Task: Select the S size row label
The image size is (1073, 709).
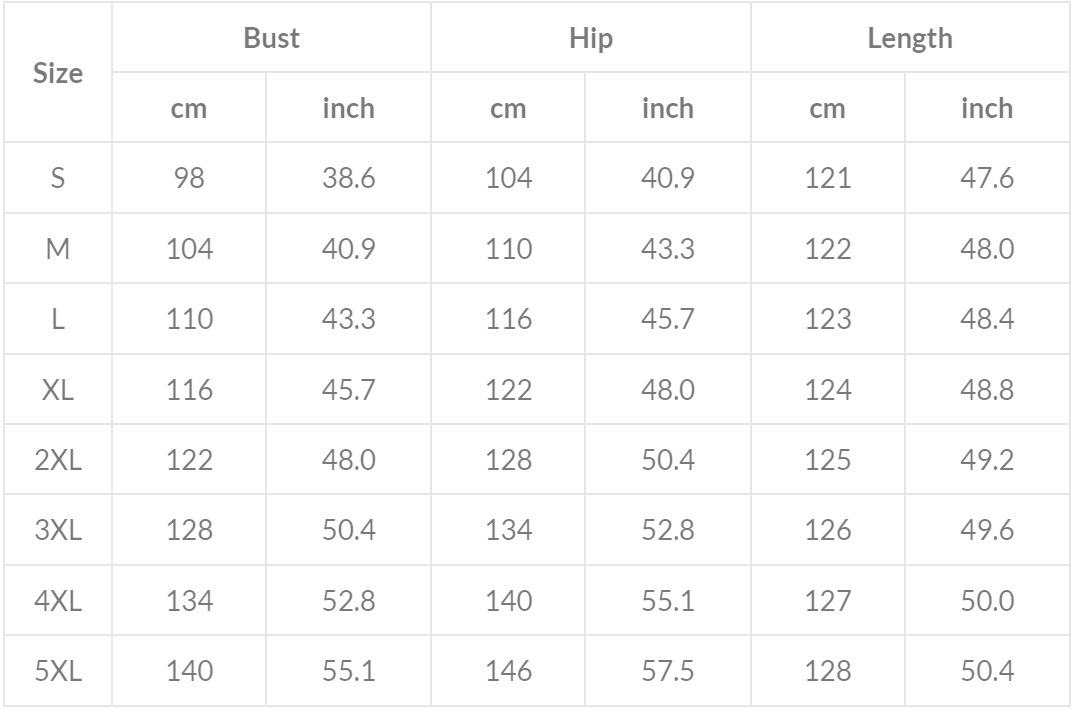Action: [58, 178]
